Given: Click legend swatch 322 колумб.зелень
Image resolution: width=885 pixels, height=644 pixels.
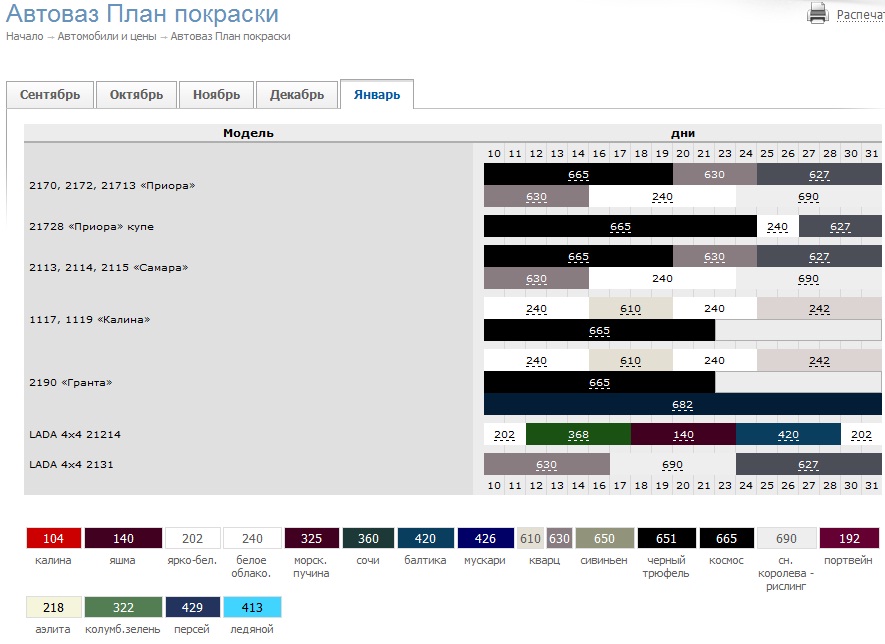Looking at the screenshot, I should click(123, 607).
